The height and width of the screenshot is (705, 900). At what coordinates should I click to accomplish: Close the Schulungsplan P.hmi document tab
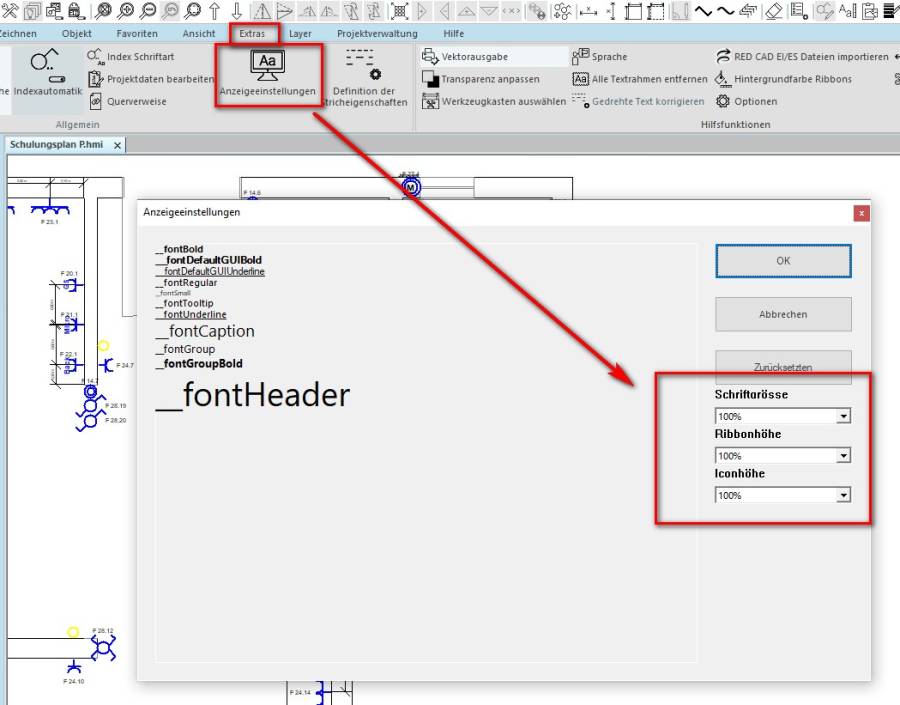coord(117,145)
